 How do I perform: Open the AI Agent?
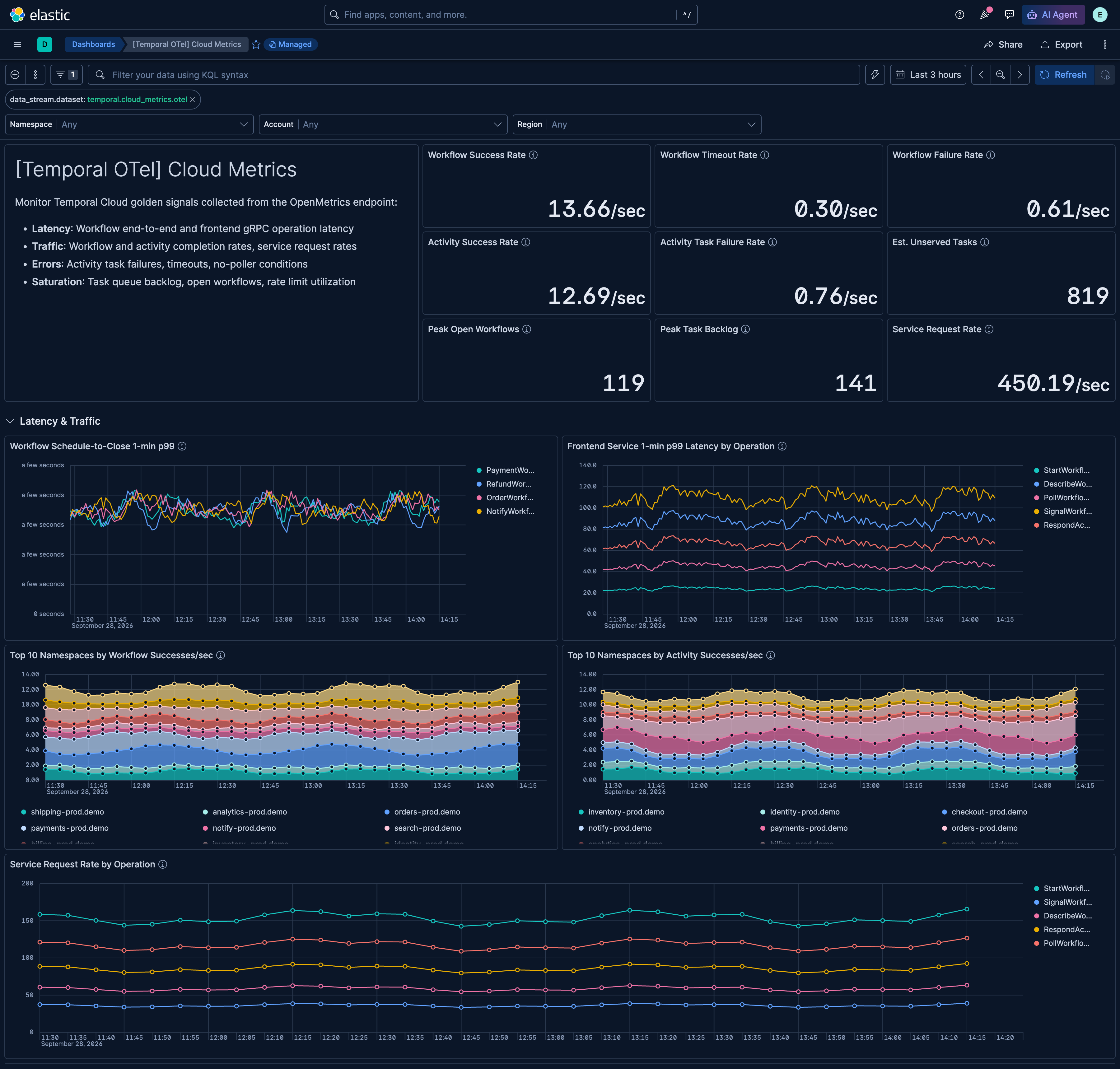(x=1053, y=15)
